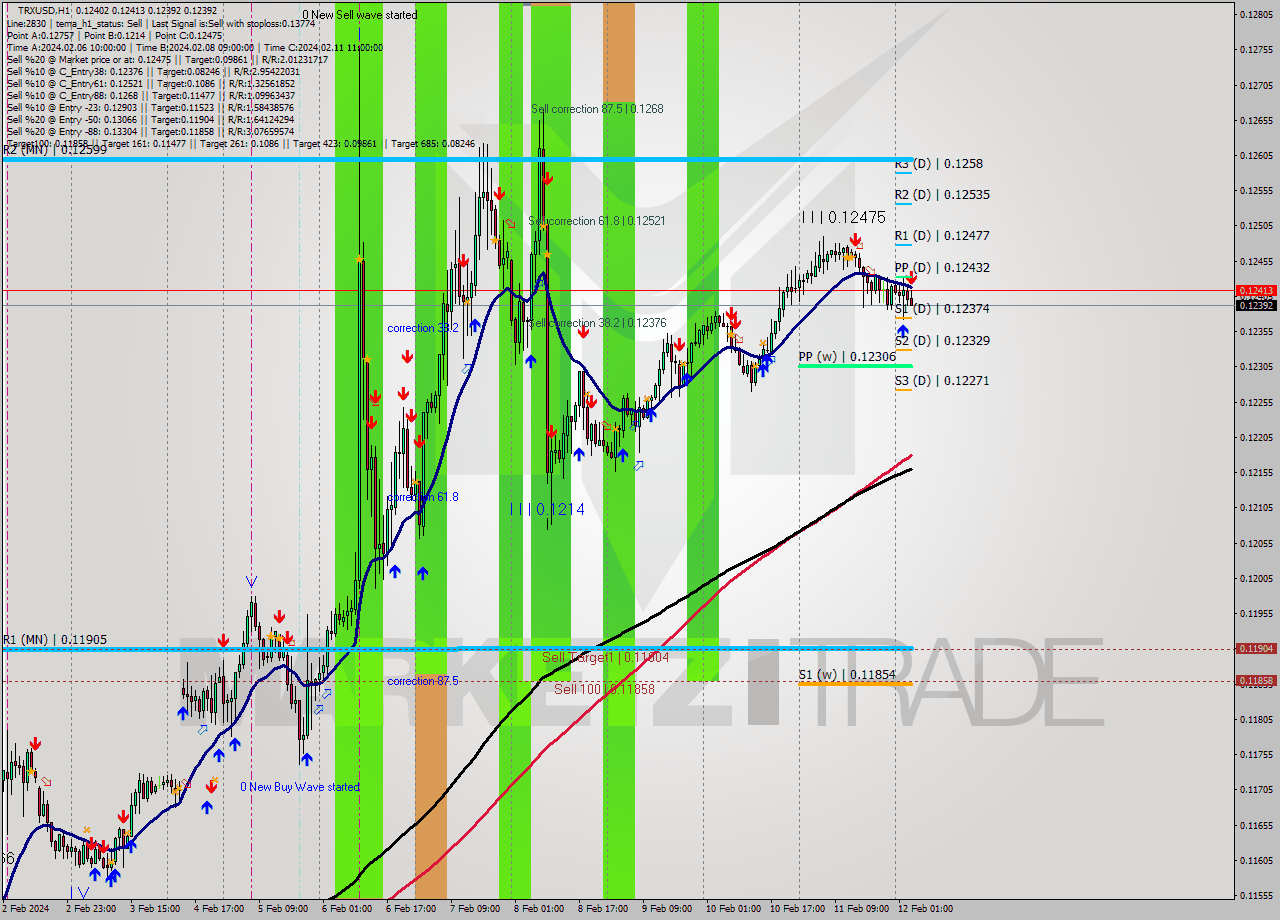This screenshot has height=920, width=1280.
Task: Click the 'Time A:2024.02.06 10:00:00' info line
Action: (195, 47)
